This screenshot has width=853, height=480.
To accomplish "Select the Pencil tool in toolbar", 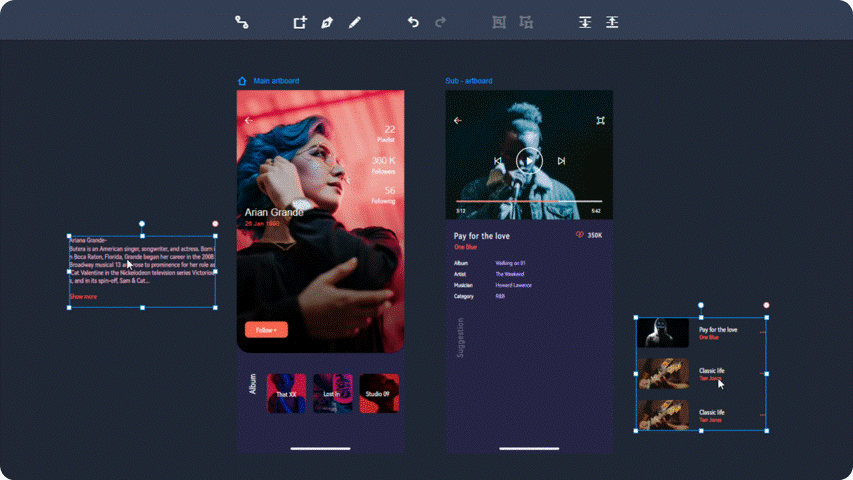I will (355, 22).
